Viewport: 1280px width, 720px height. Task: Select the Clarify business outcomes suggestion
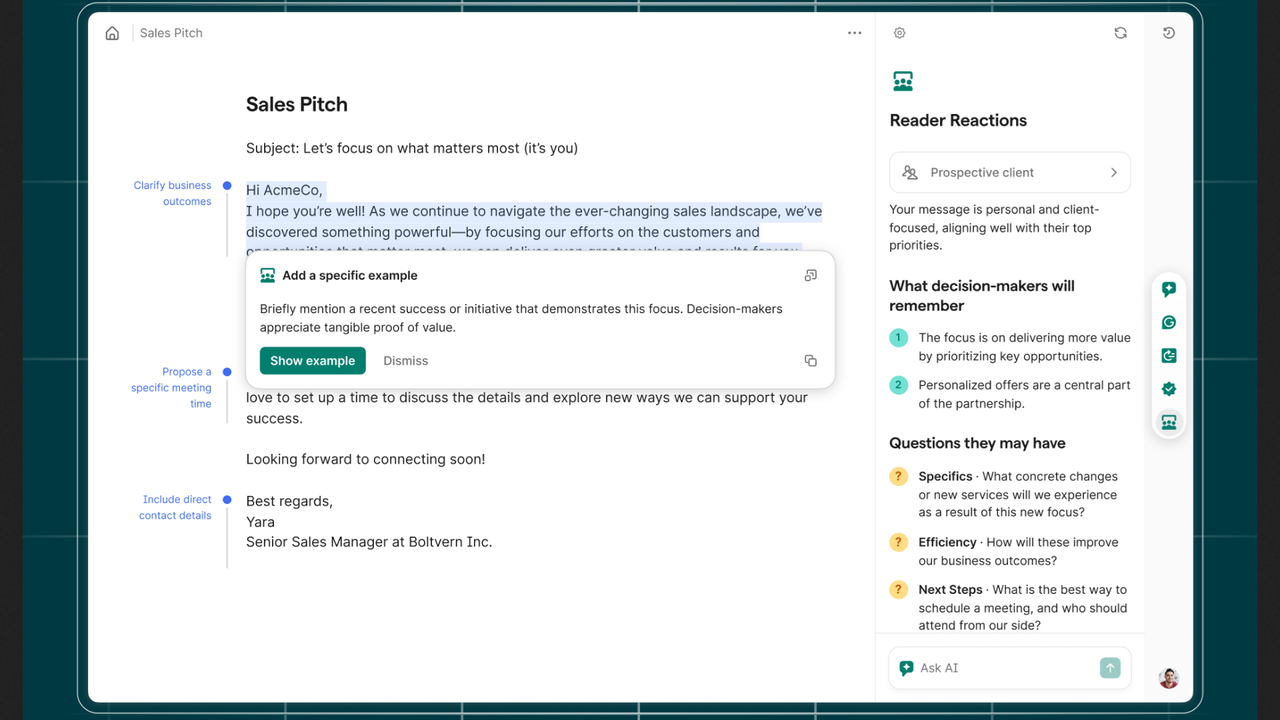pos(173,193)
